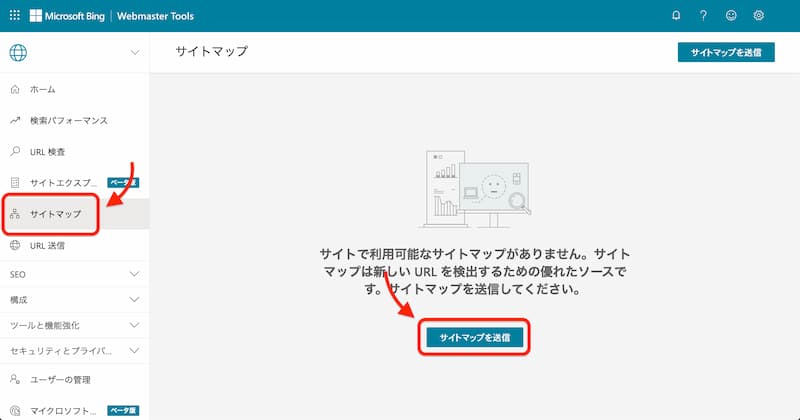Open サイトエクスプローラー menu item
This screenshot has height=420, width=800.
point(74,183)
